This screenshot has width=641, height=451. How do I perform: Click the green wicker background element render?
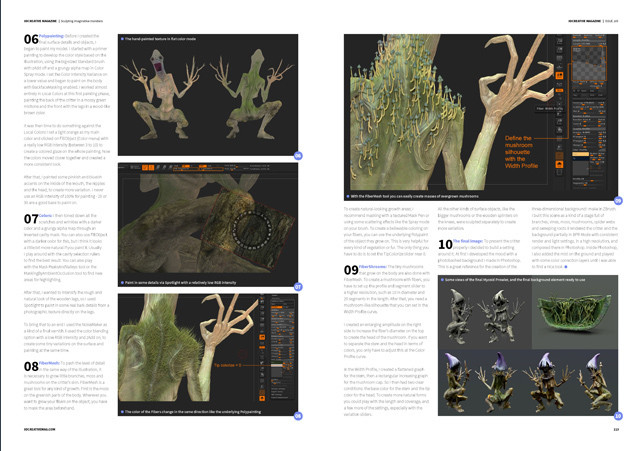click(x=574, y=313)
